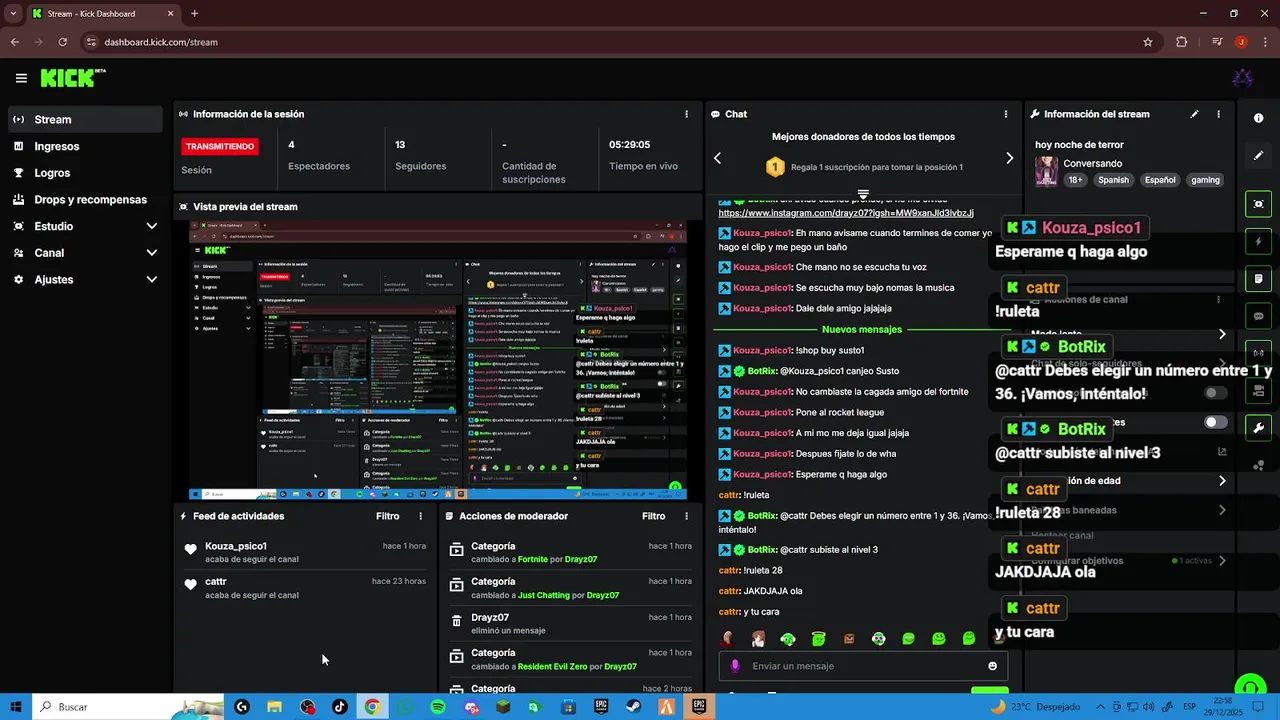Insert the first avatar emote in emote row
The width and height of the screenshot is (1280, 720).
[728, 638]
